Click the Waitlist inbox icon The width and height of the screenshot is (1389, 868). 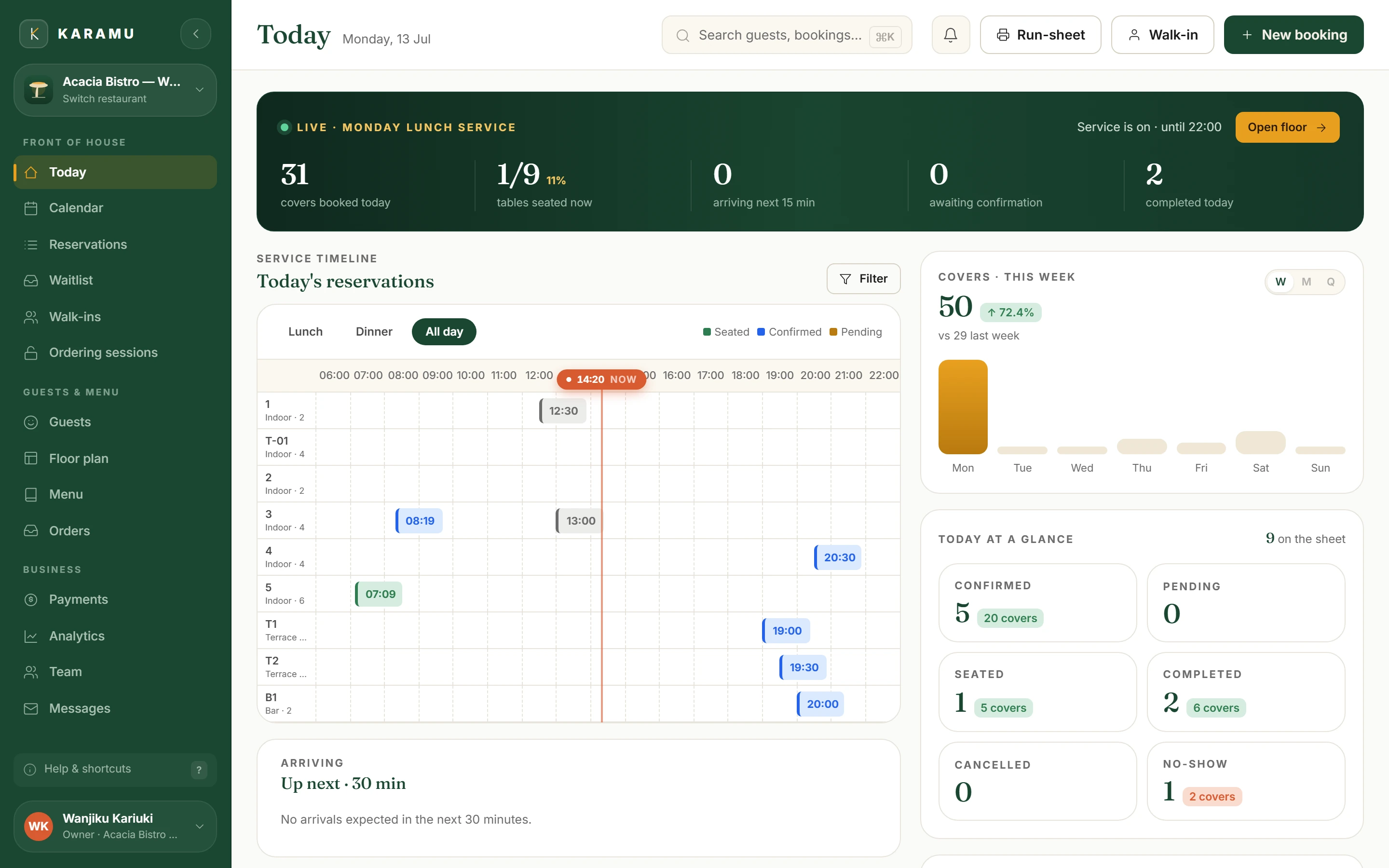tap(31, 280)
